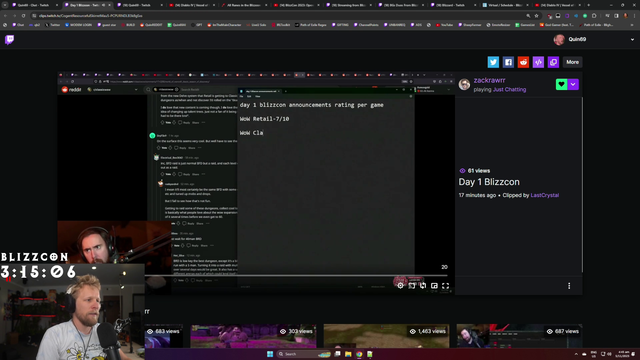The image size is (640, 360).
Task: Switch to the Streaming from Blizzard tab
Action: pyautogui.click(x=349, y=5)
